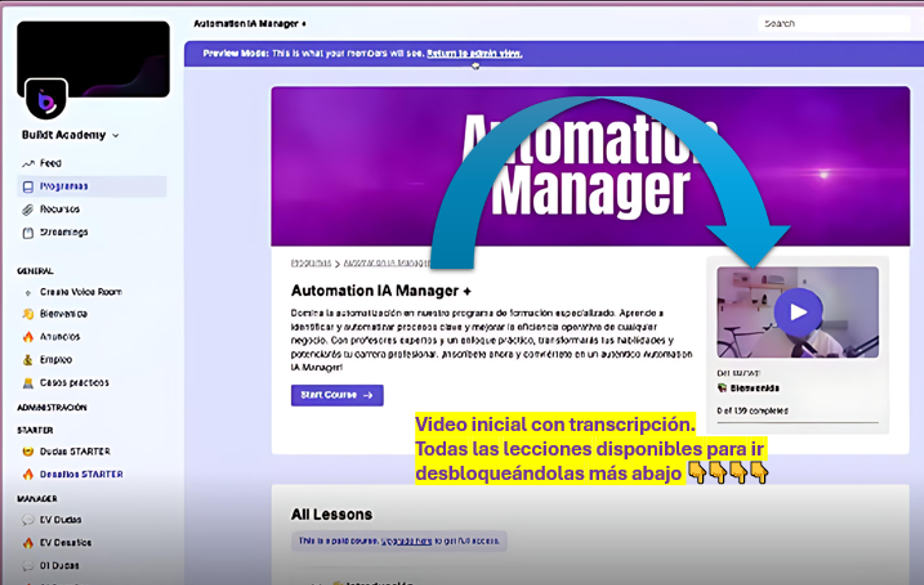Open Empleo via its briefcase icon
The height and width of the screenshot is (585, 924).
27,361
